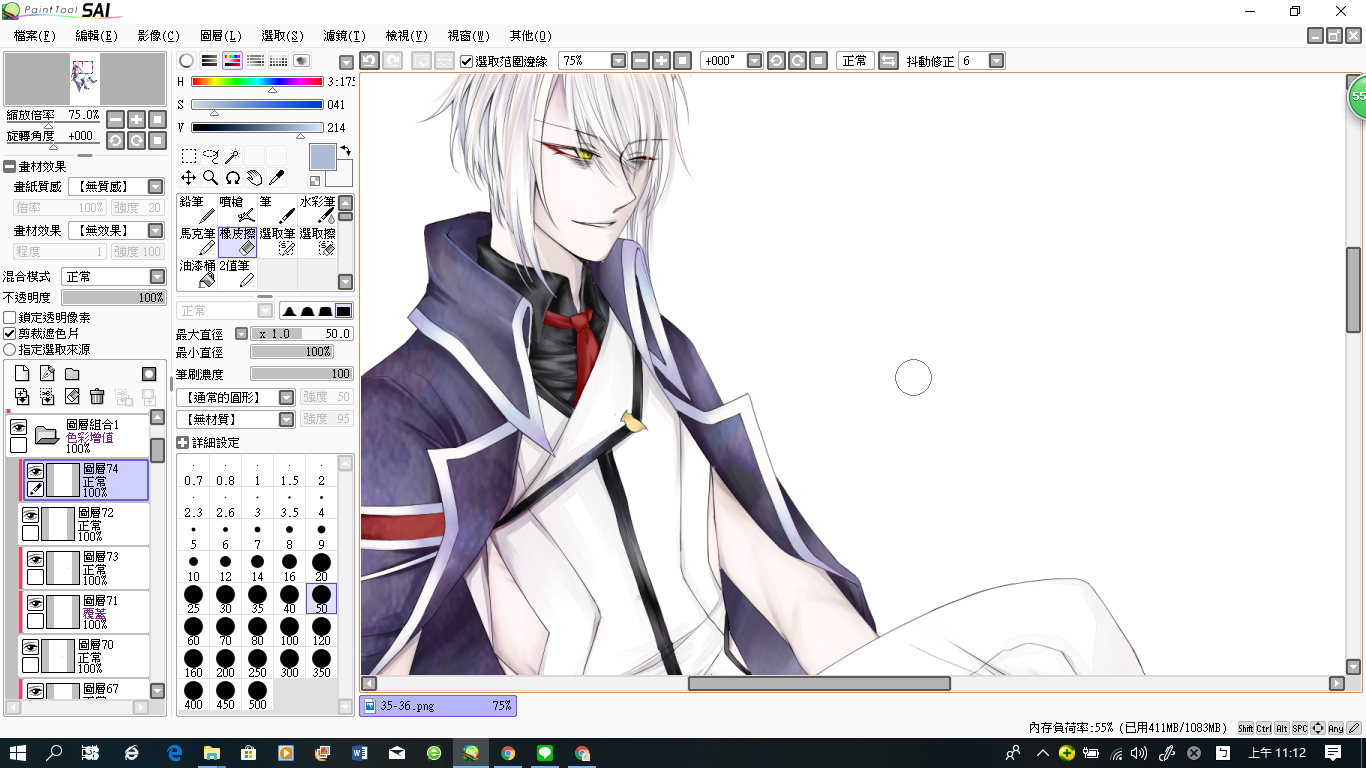Collapse the 畫材效果 section
The image size is (1366, 768).
[10, 167]
